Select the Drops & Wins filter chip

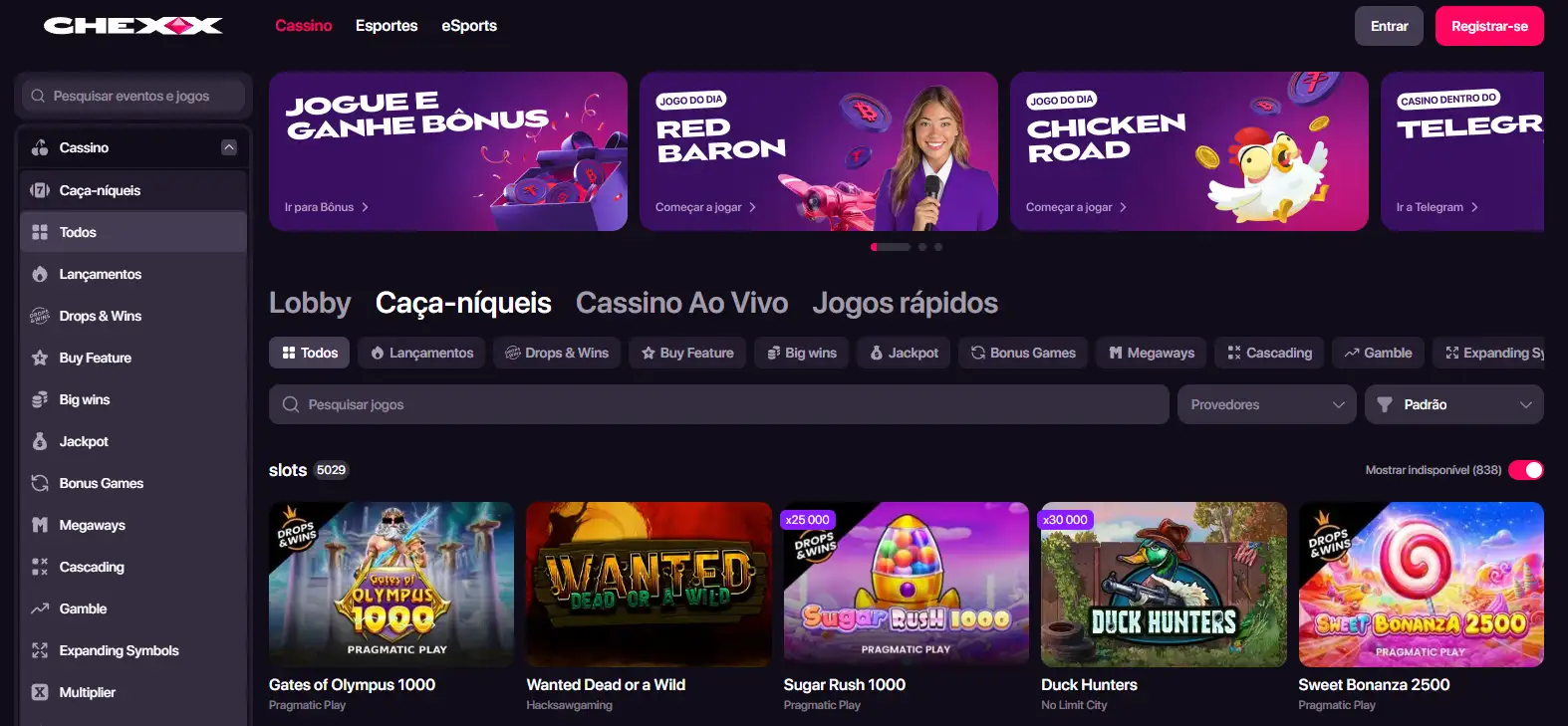557,353
